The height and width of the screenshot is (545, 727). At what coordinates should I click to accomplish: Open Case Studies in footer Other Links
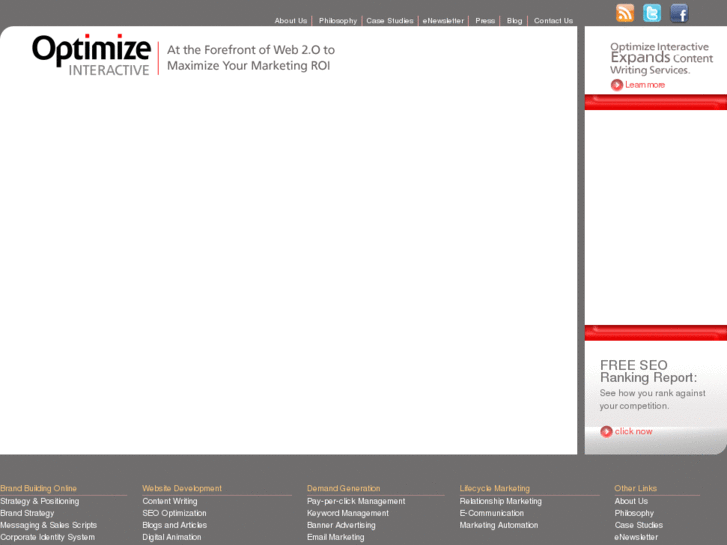pyautogui.click(x=638, y=525)
